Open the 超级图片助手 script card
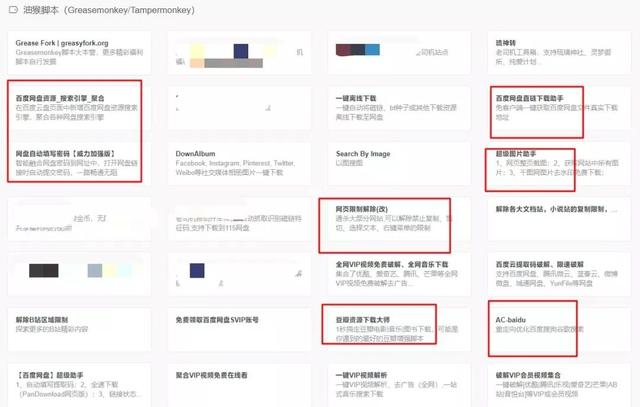The width and height of the screenshot is (640, 407). (559, 163)
